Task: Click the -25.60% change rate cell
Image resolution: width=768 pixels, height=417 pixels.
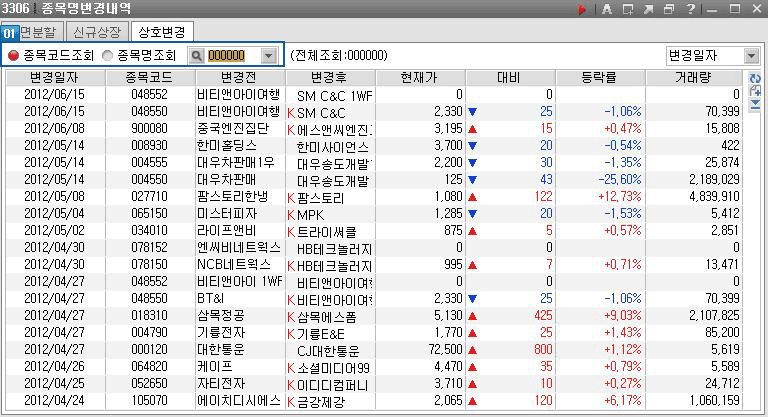Action: click(x=600, y=180)
